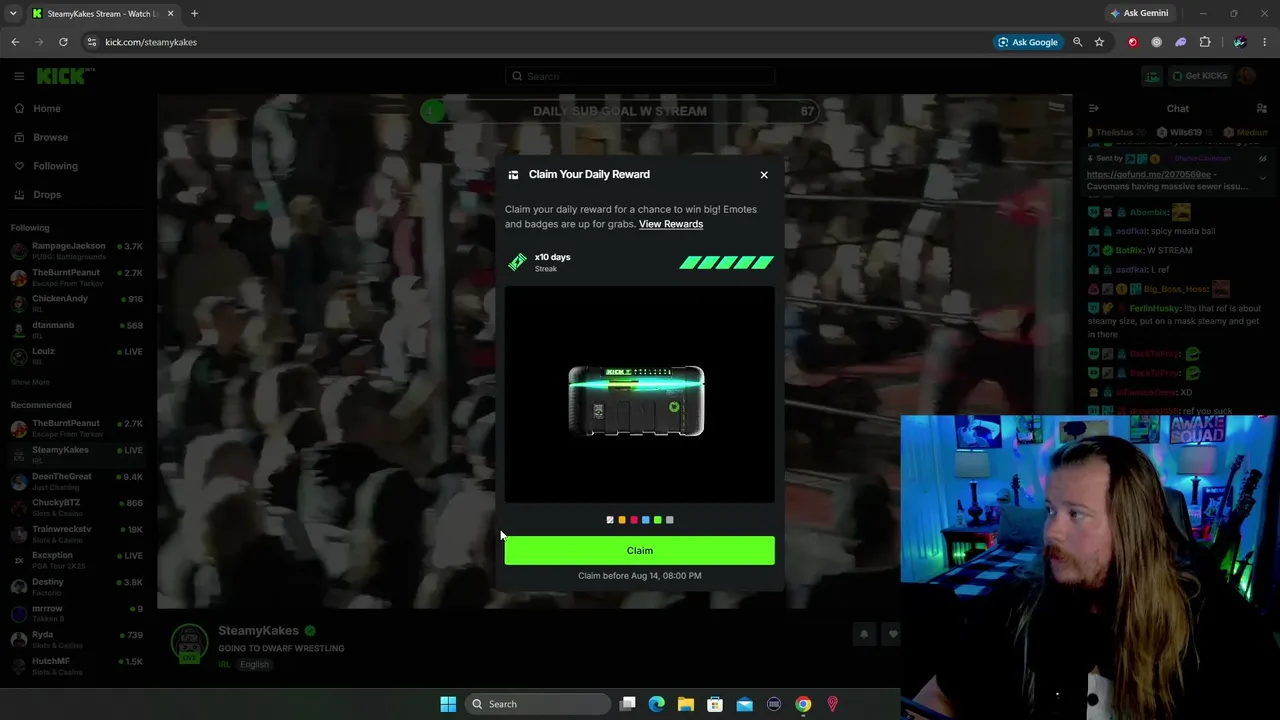Open the HutchMF channel
This screenshot has height=720, width=1280.
tap(78, 666)
